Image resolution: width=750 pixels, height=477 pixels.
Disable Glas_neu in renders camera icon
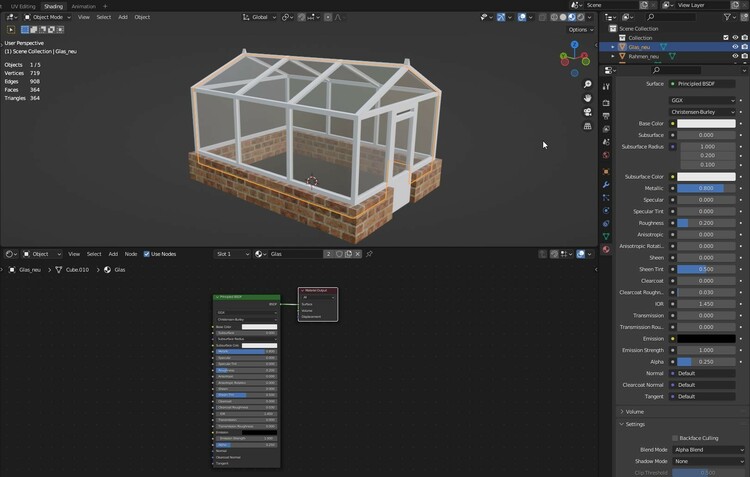click(x=745, y=47)
